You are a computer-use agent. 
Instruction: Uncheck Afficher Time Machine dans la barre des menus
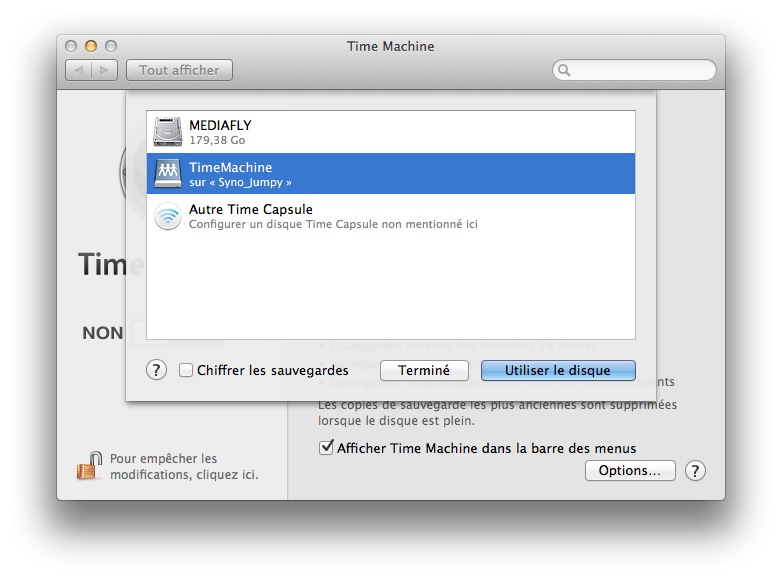tap(326, 447)
